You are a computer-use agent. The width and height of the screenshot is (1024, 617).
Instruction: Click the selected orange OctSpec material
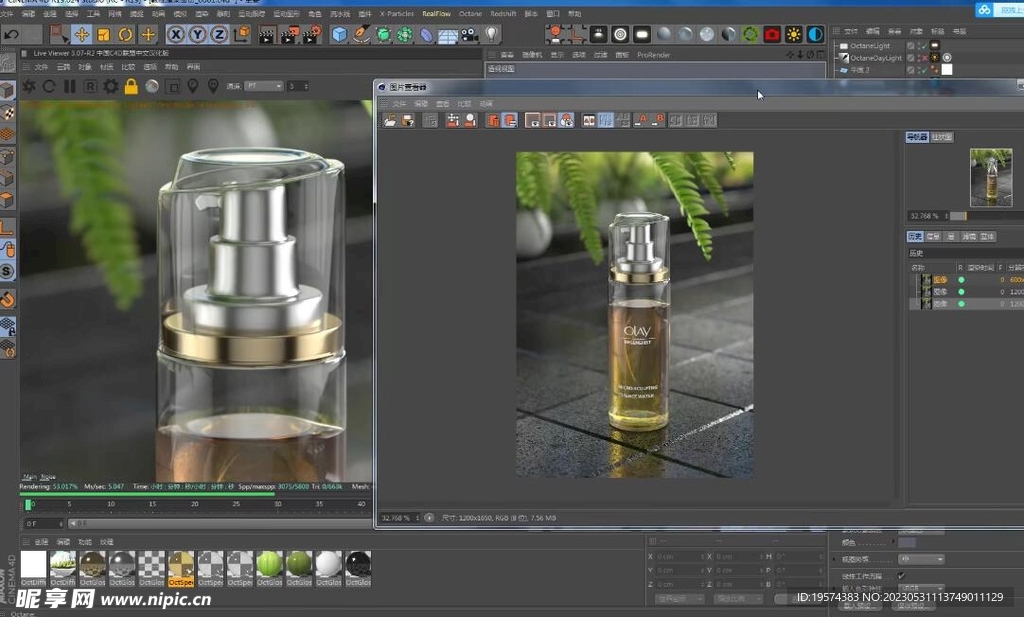point(181,568)
